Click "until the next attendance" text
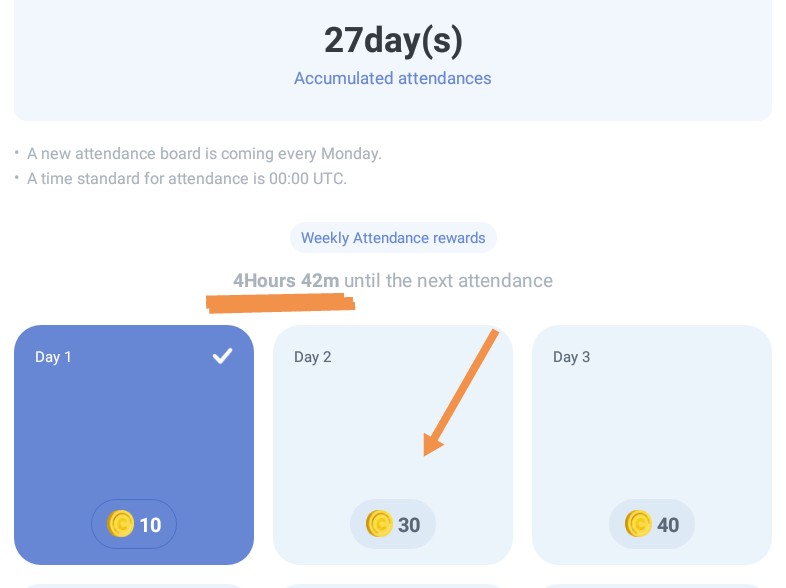786x588 pixels. 448,281
